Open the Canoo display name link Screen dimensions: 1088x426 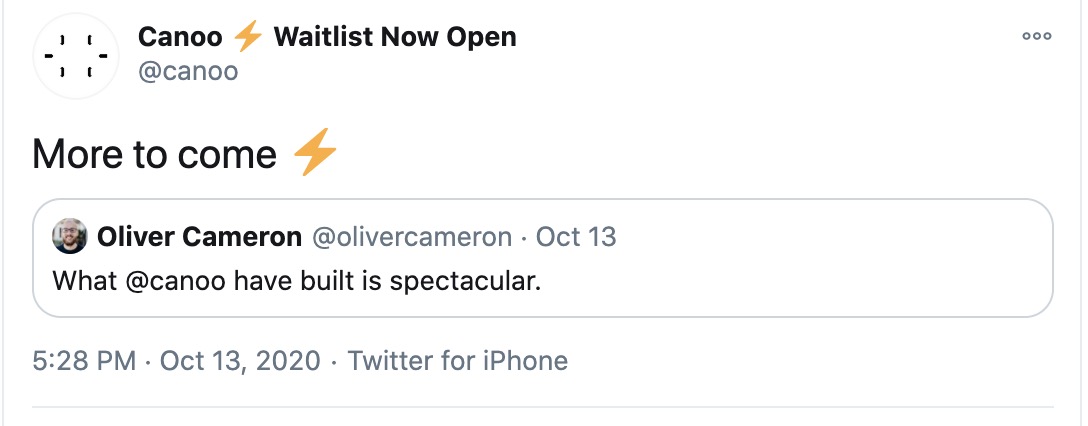tap(180, 37)
